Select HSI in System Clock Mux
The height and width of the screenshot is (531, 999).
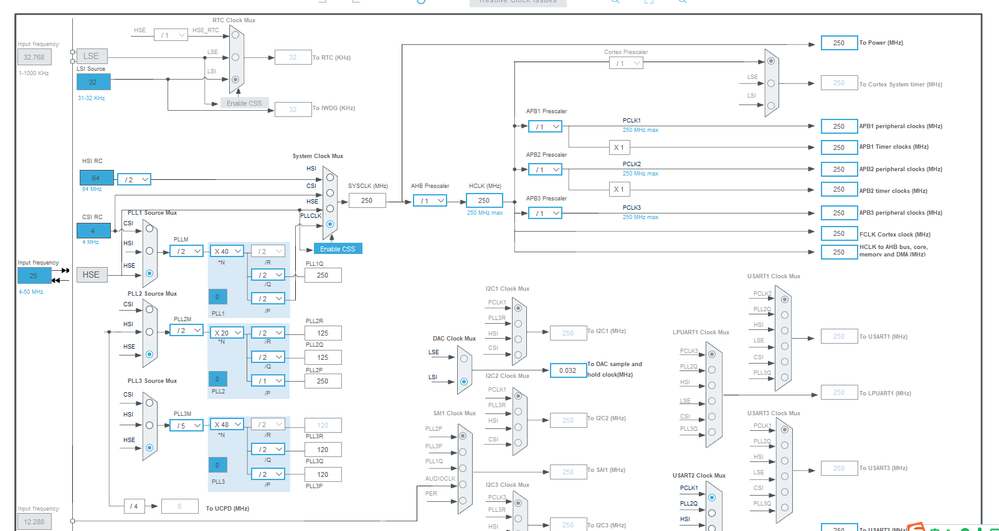[329, 177]
